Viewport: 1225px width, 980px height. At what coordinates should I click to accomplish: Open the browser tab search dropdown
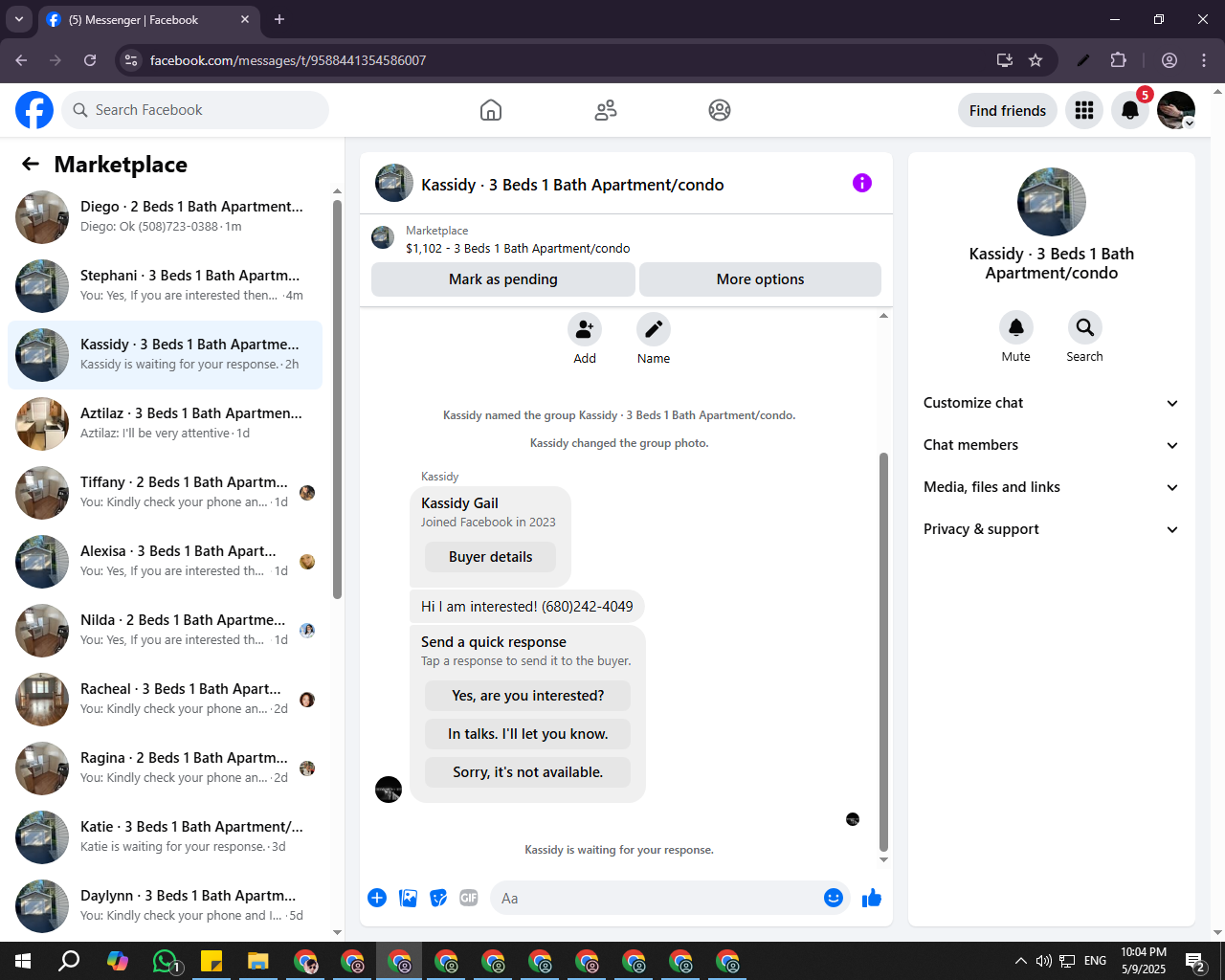click(19, 19)
